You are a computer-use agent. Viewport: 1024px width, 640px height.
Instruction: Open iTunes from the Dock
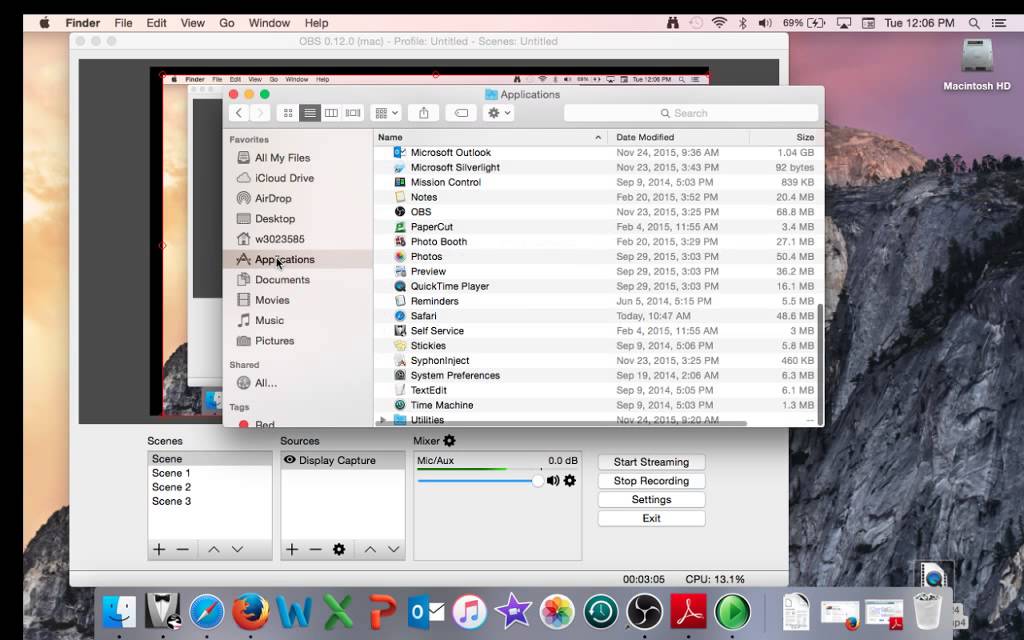(469, 612)
